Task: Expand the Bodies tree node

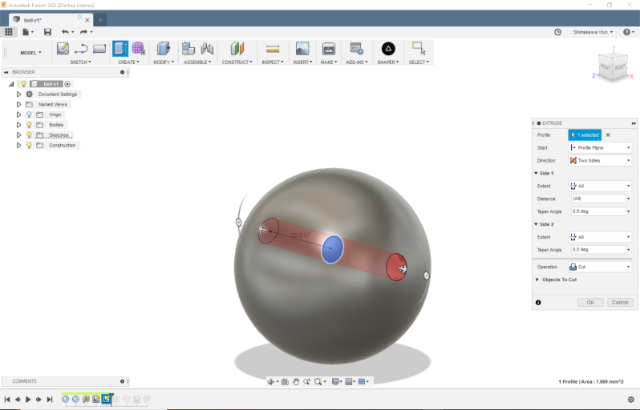Action: [x=18, y=125]
